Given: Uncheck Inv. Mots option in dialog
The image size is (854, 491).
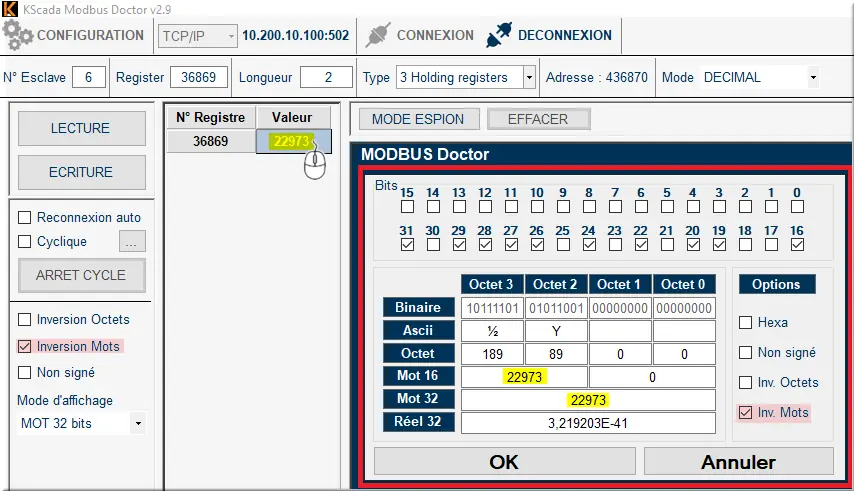Looking at the screenshot, I should pyautogui.click(x=746, y=412).
